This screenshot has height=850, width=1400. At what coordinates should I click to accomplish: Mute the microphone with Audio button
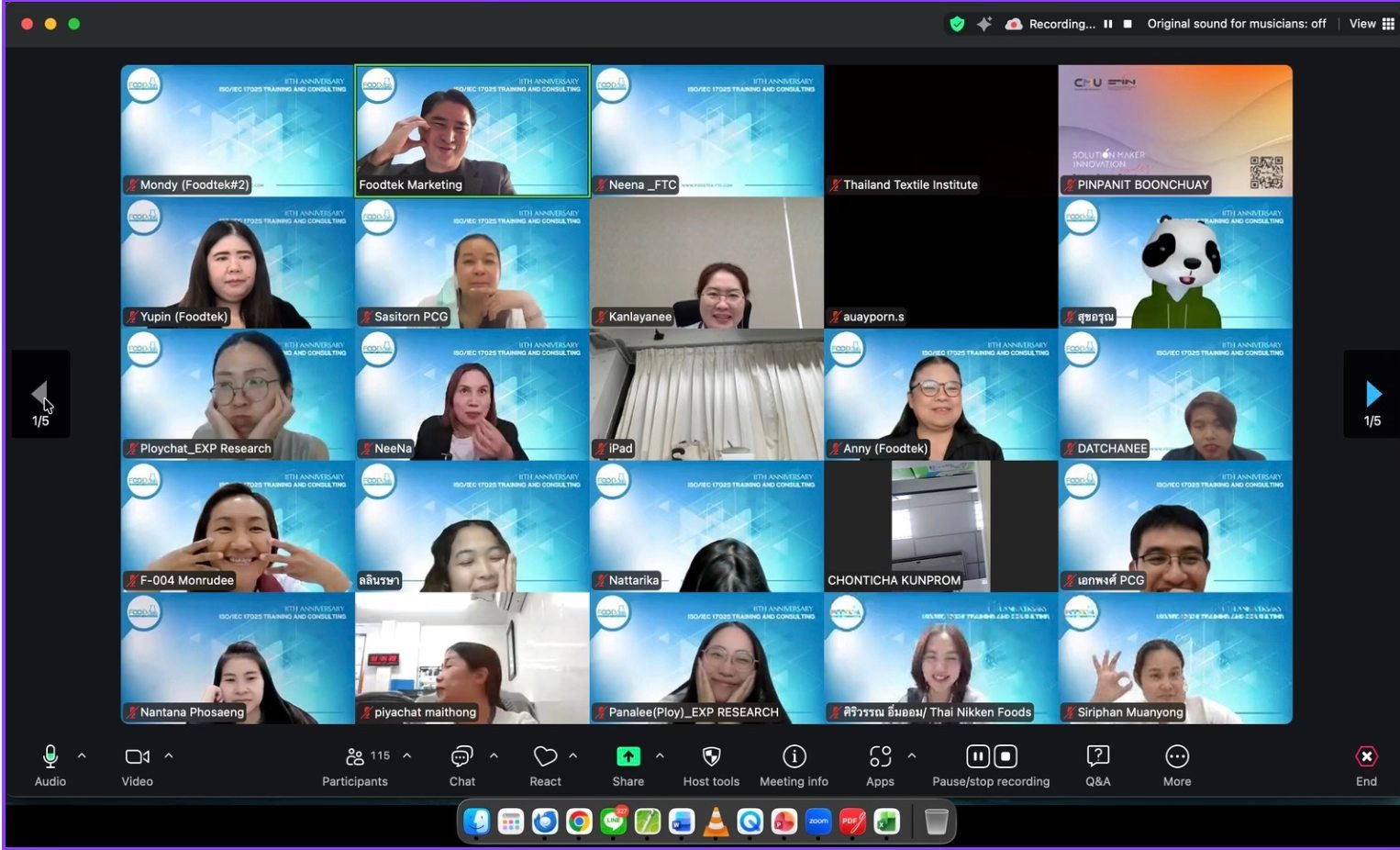(x=50, y=764)
